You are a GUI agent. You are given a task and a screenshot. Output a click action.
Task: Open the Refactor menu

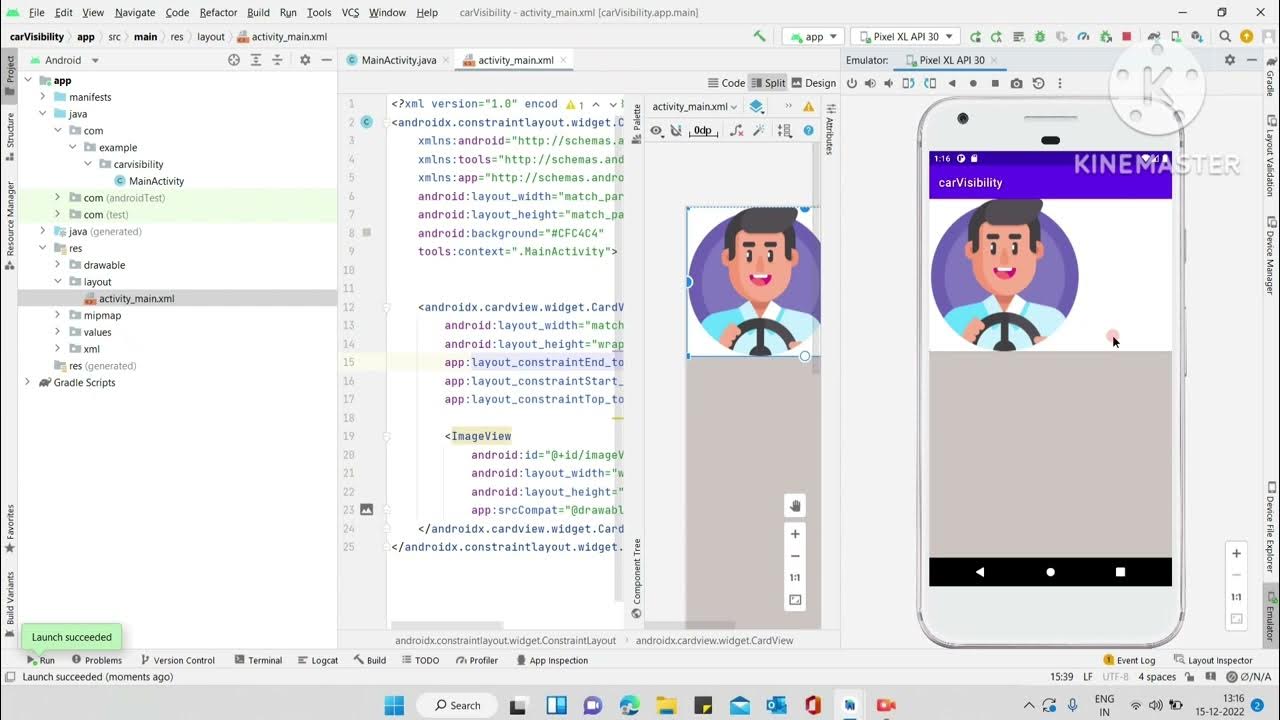(x=218, y=12)
